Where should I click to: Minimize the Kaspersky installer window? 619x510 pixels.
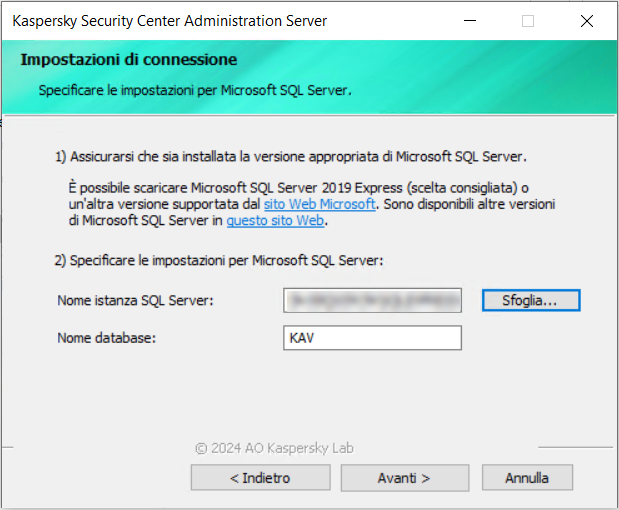469,21
